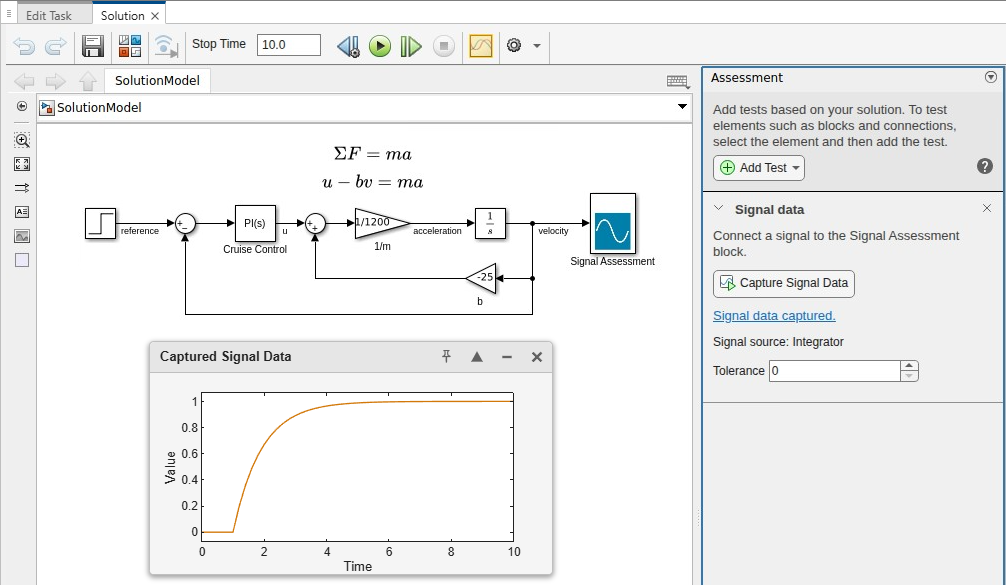Save the SolutionModel
The height and width of the screenshot is (585, 1006).
click(92, 45)
